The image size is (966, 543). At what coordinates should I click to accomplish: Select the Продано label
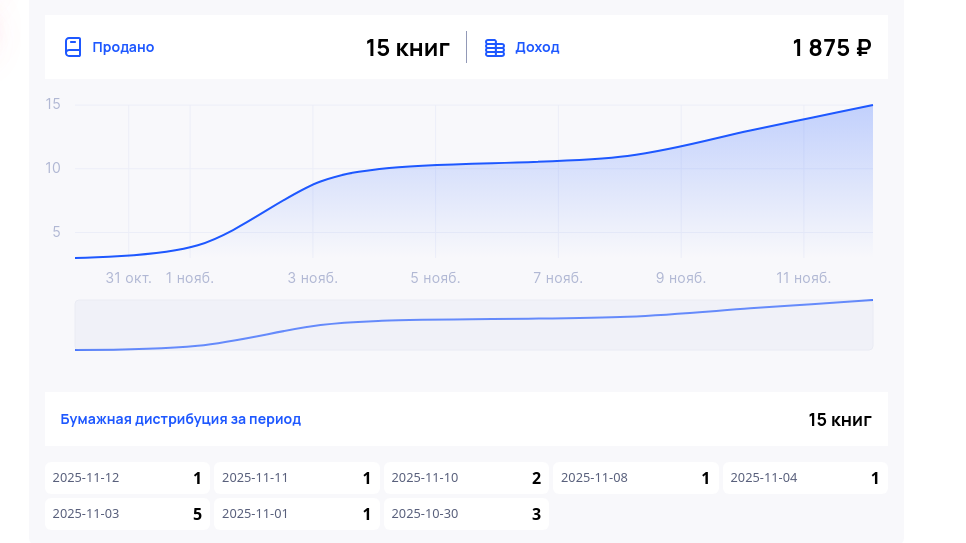pos(123,47)
